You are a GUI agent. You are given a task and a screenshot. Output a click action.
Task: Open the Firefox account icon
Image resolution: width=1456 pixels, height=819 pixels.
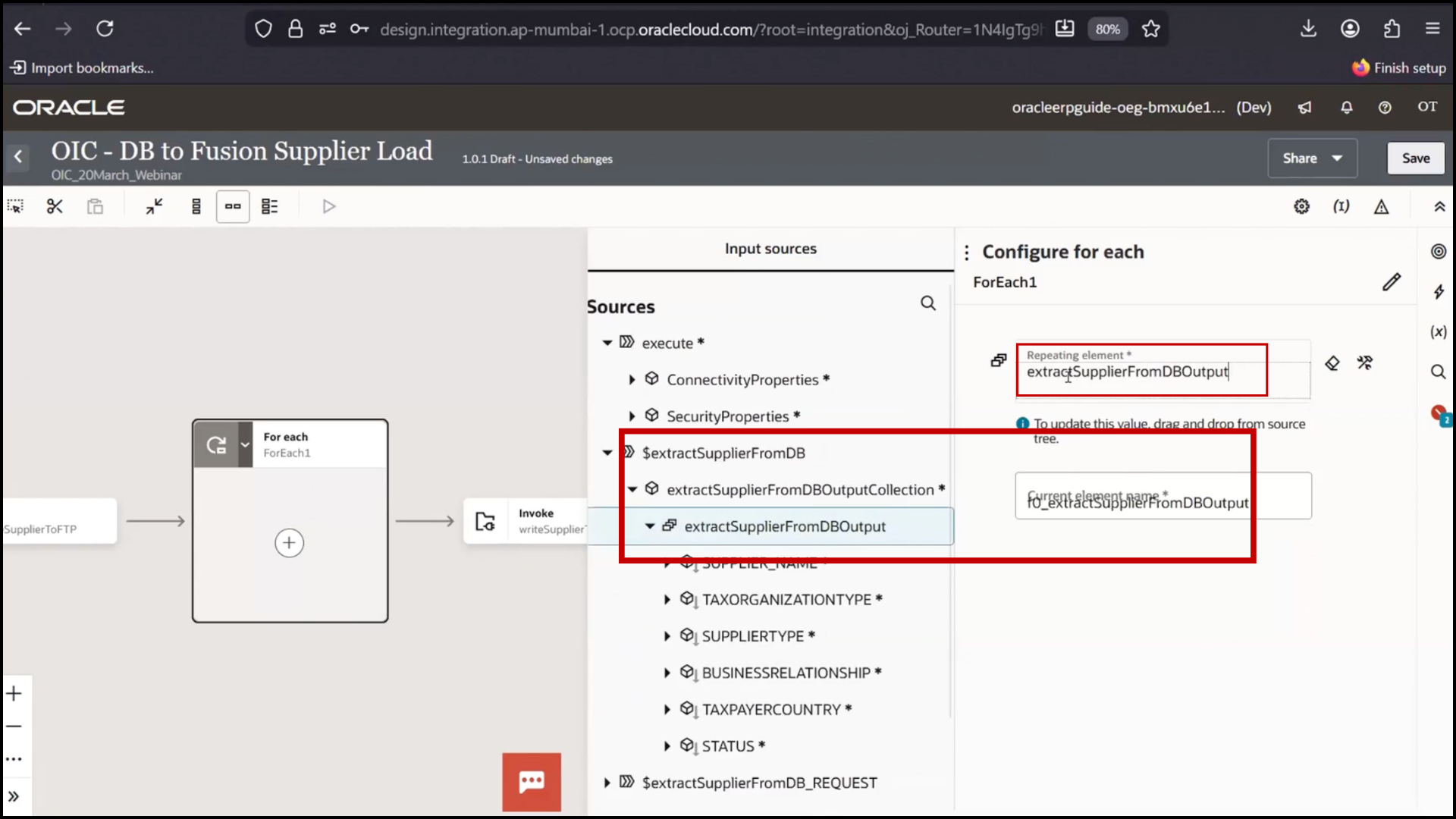[x=1350, y=29]
